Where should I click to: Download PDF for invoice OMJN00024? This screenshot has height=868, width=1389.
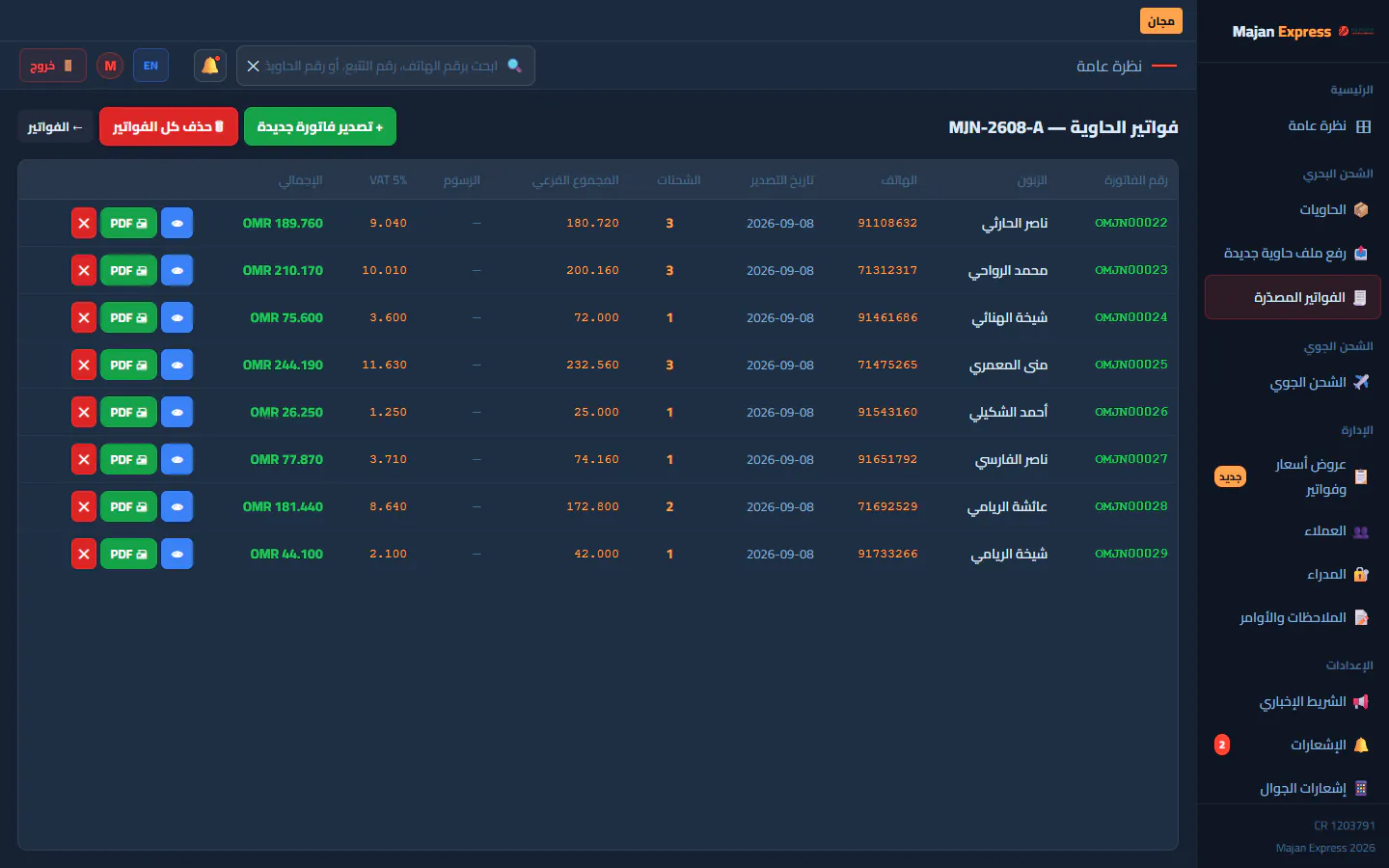[x=128, y=317]
